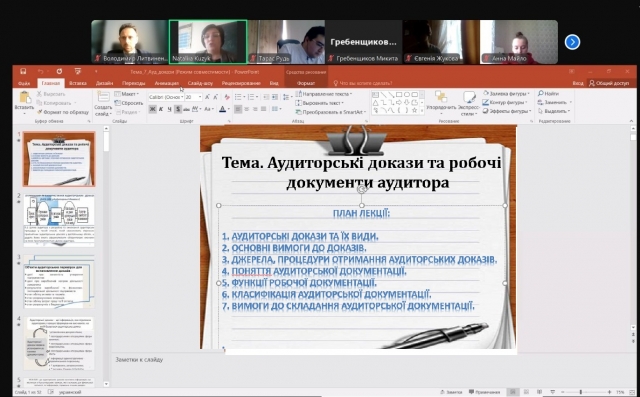The height and width of the screenshot is (397, 640).
Task: Toggle underline Ч formatting
Action: 169,109
